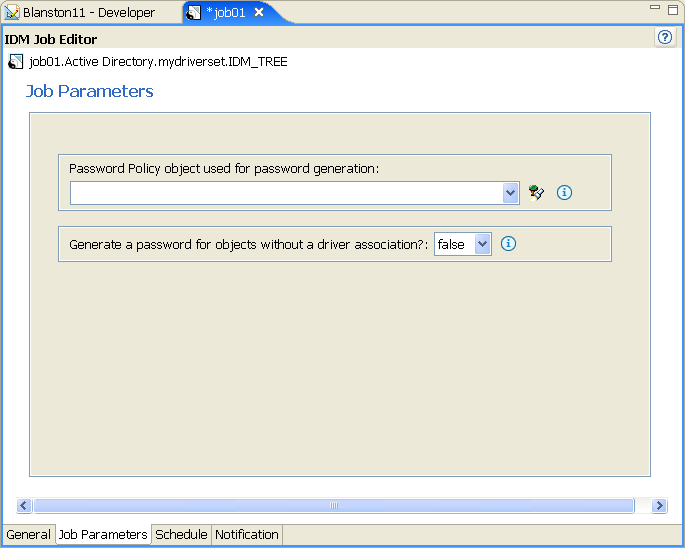Click the browse Password Policy object icon
Viewport: 685px width, 548px height.
coord(537,193)
